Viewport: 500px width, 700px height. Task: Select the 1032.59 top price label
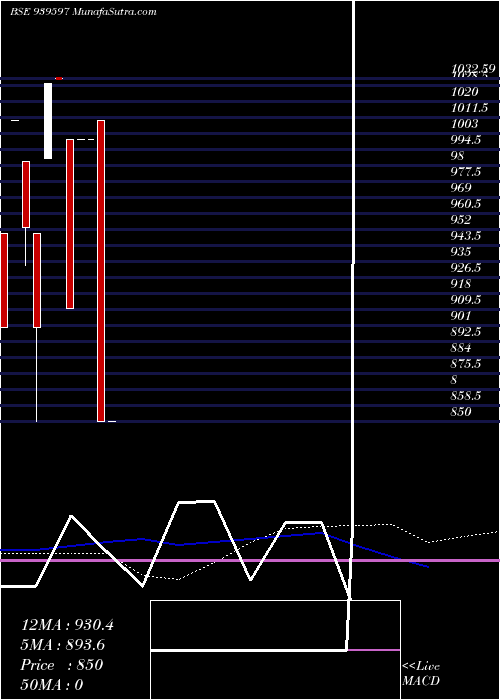473,68
